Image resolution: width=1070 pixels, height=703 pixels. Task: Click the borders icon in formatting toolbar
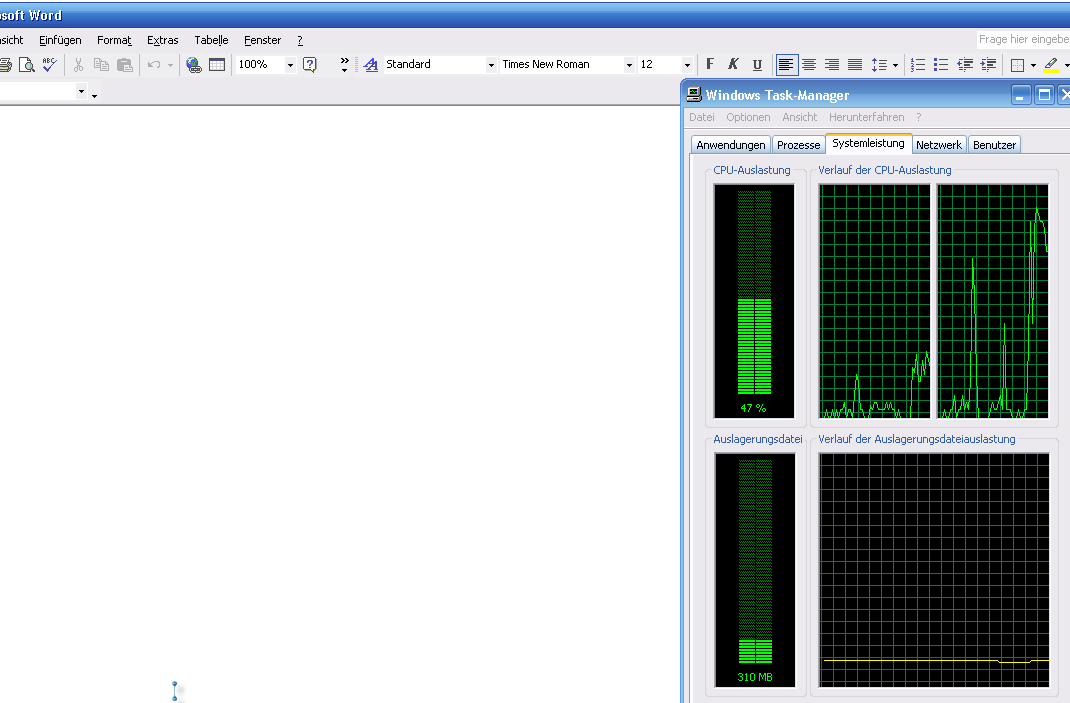coord(1017,65)
